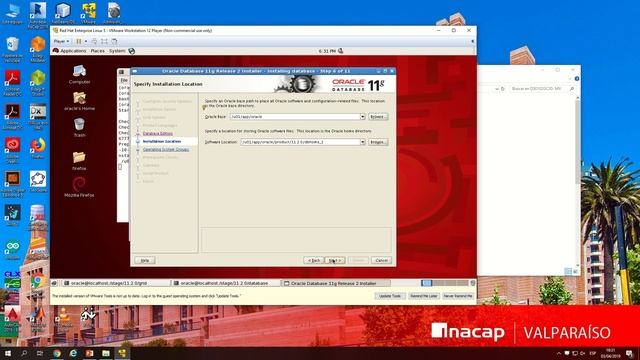The image size is (640, 360).
Task: Click Browse next to Oracle Base
Action: (x=378, y=117)
